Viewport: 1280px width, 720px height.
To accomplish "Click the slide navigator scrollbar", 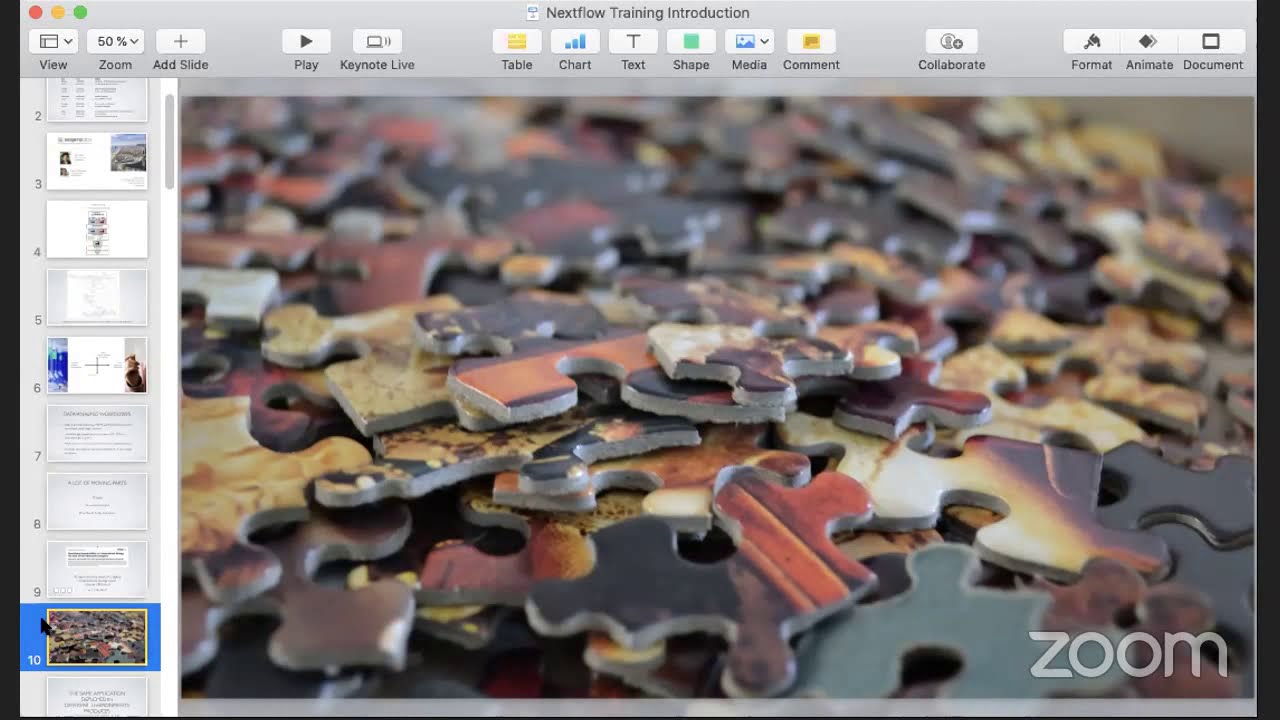I will click(x=170, y=140).
